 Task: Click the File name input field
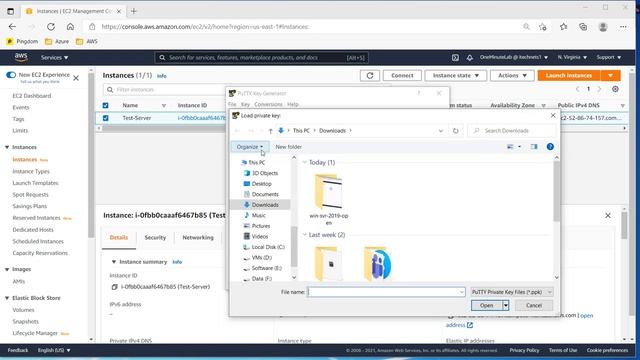pos(386,292)
